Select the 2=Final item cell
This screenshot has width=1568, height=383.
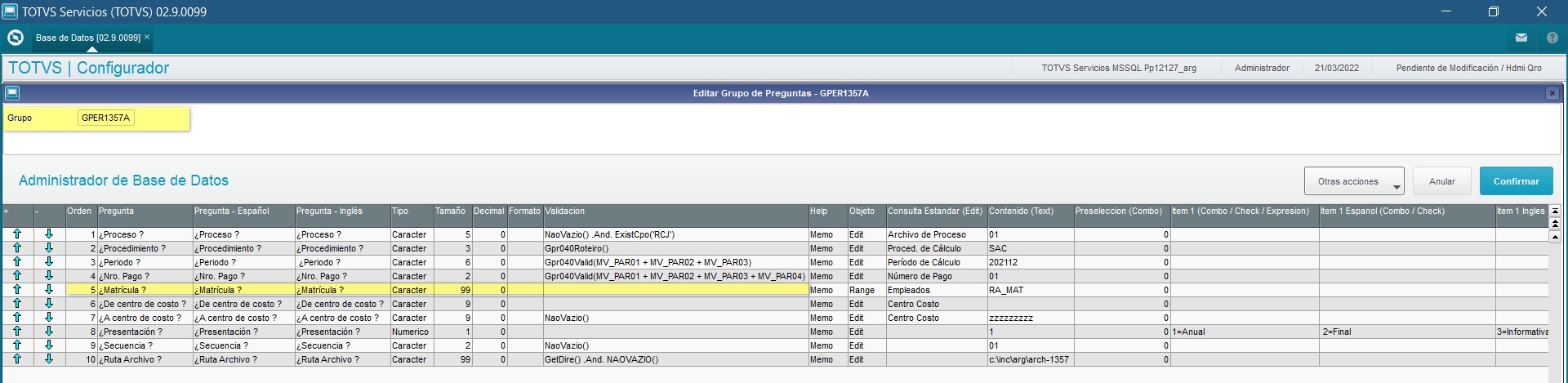[x=1406, y=332]
